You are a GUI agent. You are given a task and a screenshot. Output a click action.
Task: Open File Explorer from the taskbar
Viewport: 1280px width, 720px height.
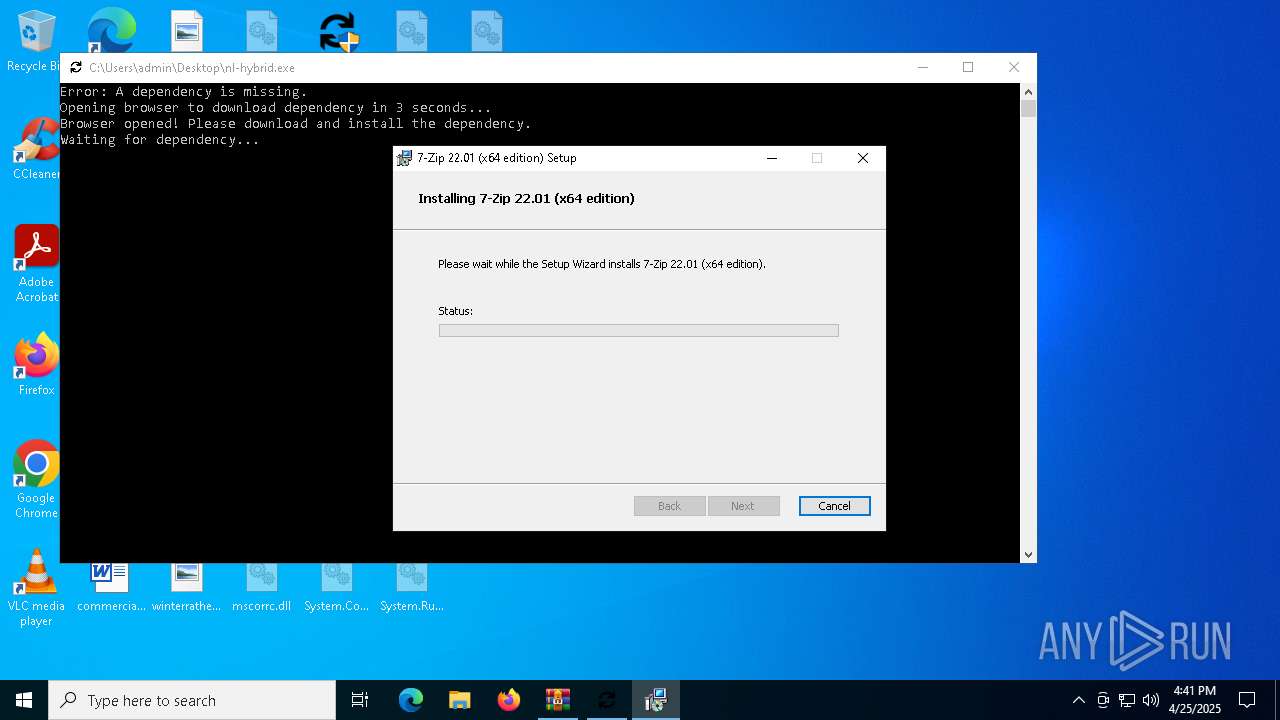click(x=459, y=700)
